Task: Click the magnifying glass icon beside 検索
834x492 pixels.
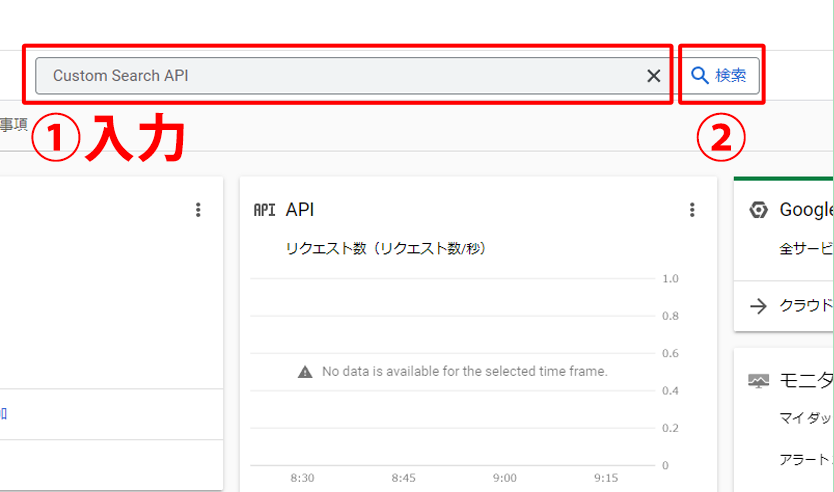Action: coord(700,75)
